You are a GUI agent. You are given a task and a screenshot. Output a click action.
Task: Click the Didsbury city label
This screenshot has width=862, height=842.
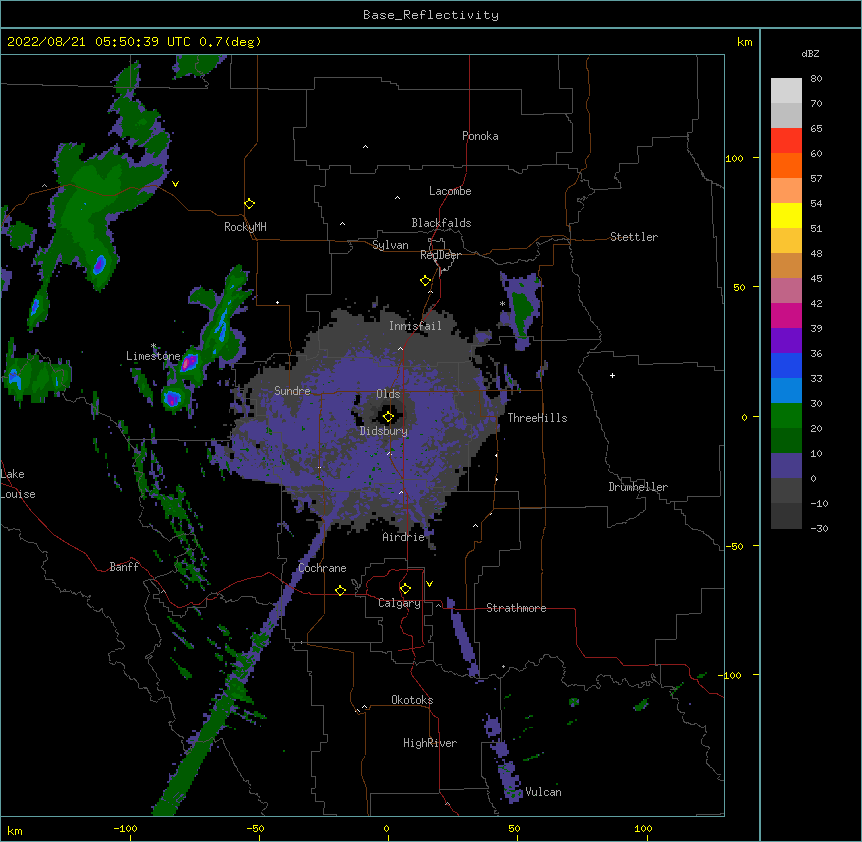(x=384, y=431)
